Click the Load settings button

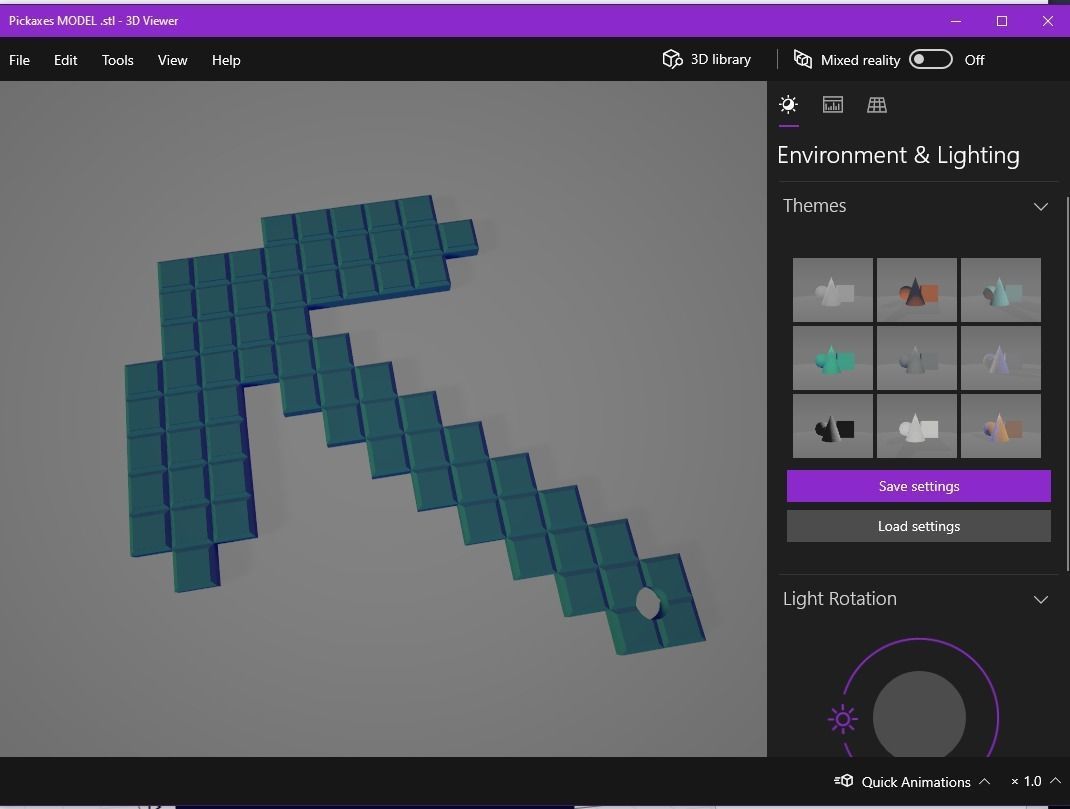pyautogui.click(x=919, y=526)
